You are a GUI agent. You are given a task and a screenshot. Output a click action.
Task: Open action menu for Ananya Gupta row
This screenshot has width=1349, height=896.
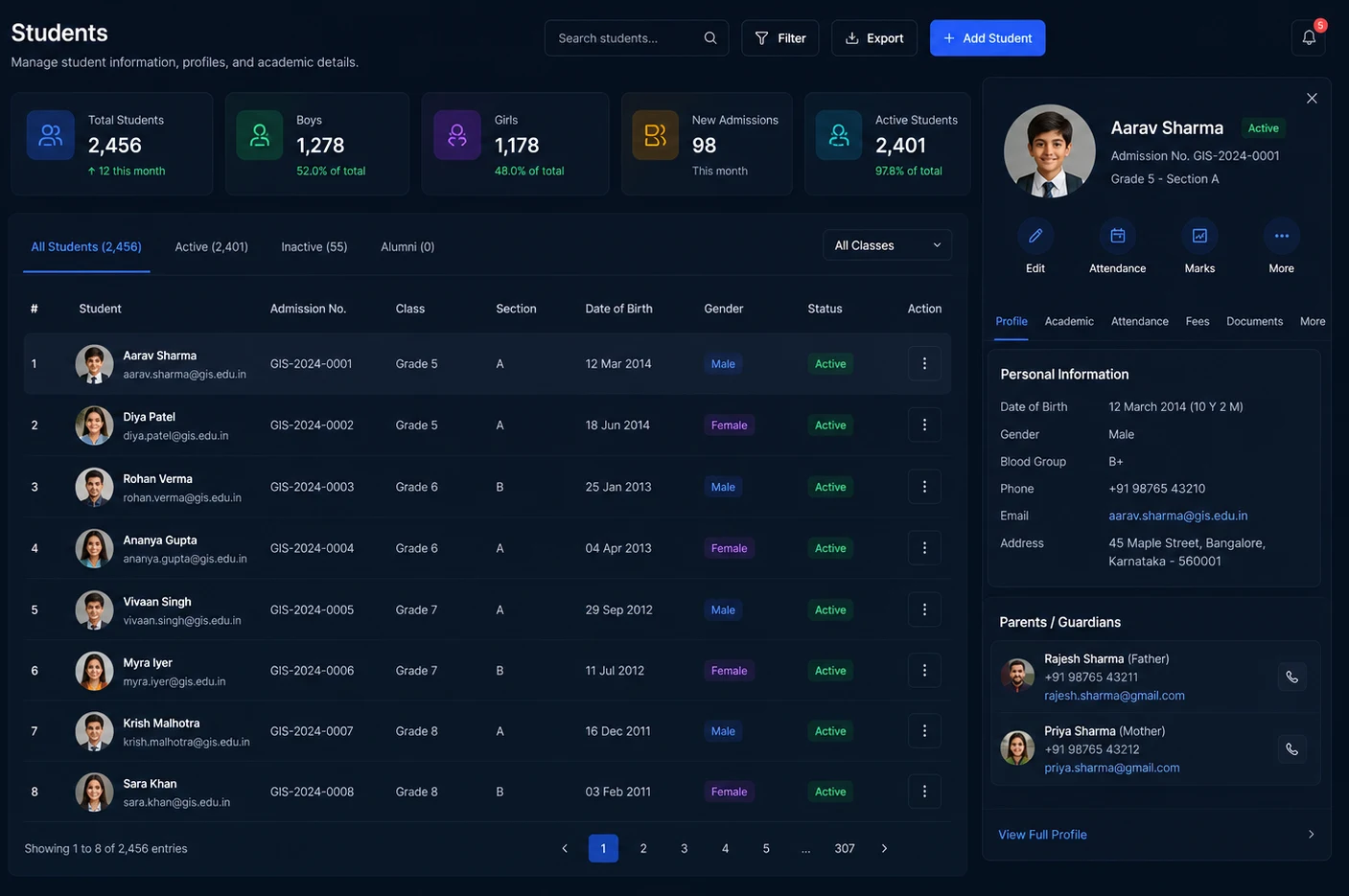pyautogui.click(x=924, y=548)
